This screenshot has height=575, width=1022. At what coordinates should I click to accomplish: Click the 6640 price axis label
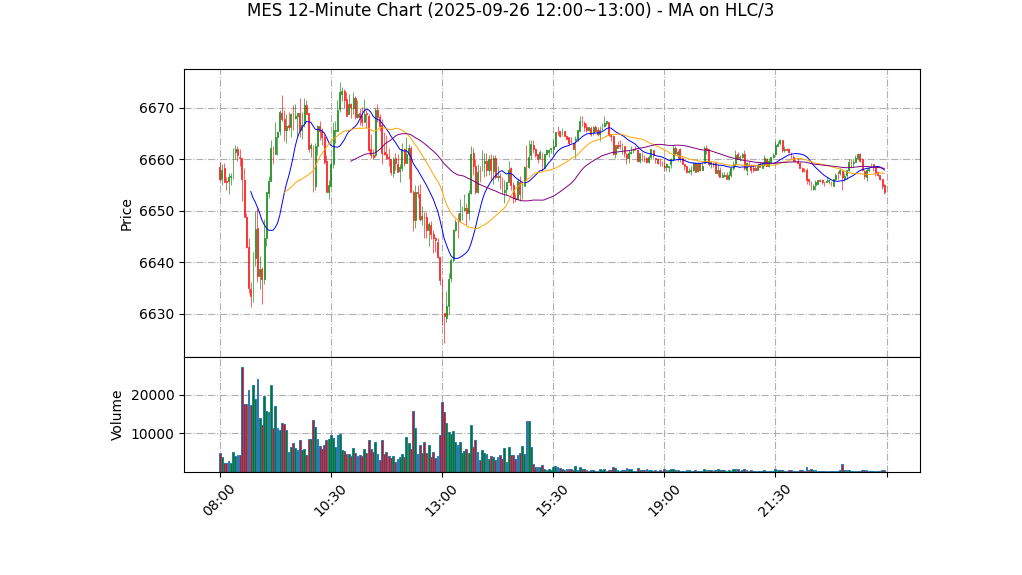pos(157,263)
